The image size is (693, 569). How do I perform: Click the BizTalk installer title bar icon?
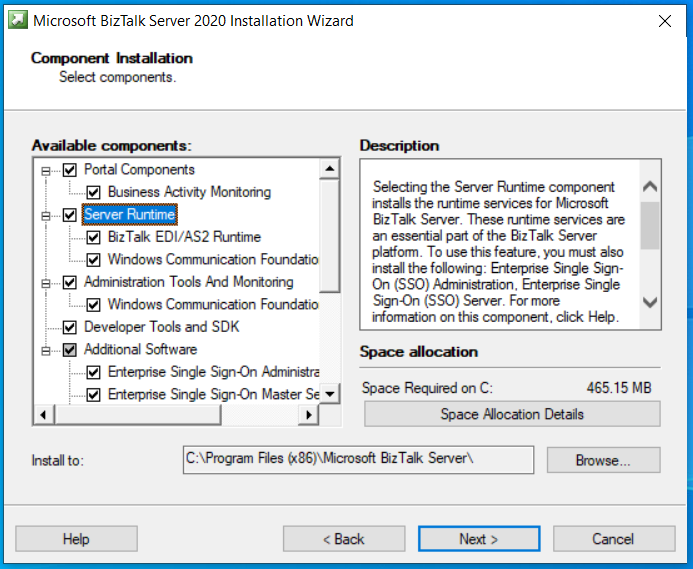pos(18,20)
